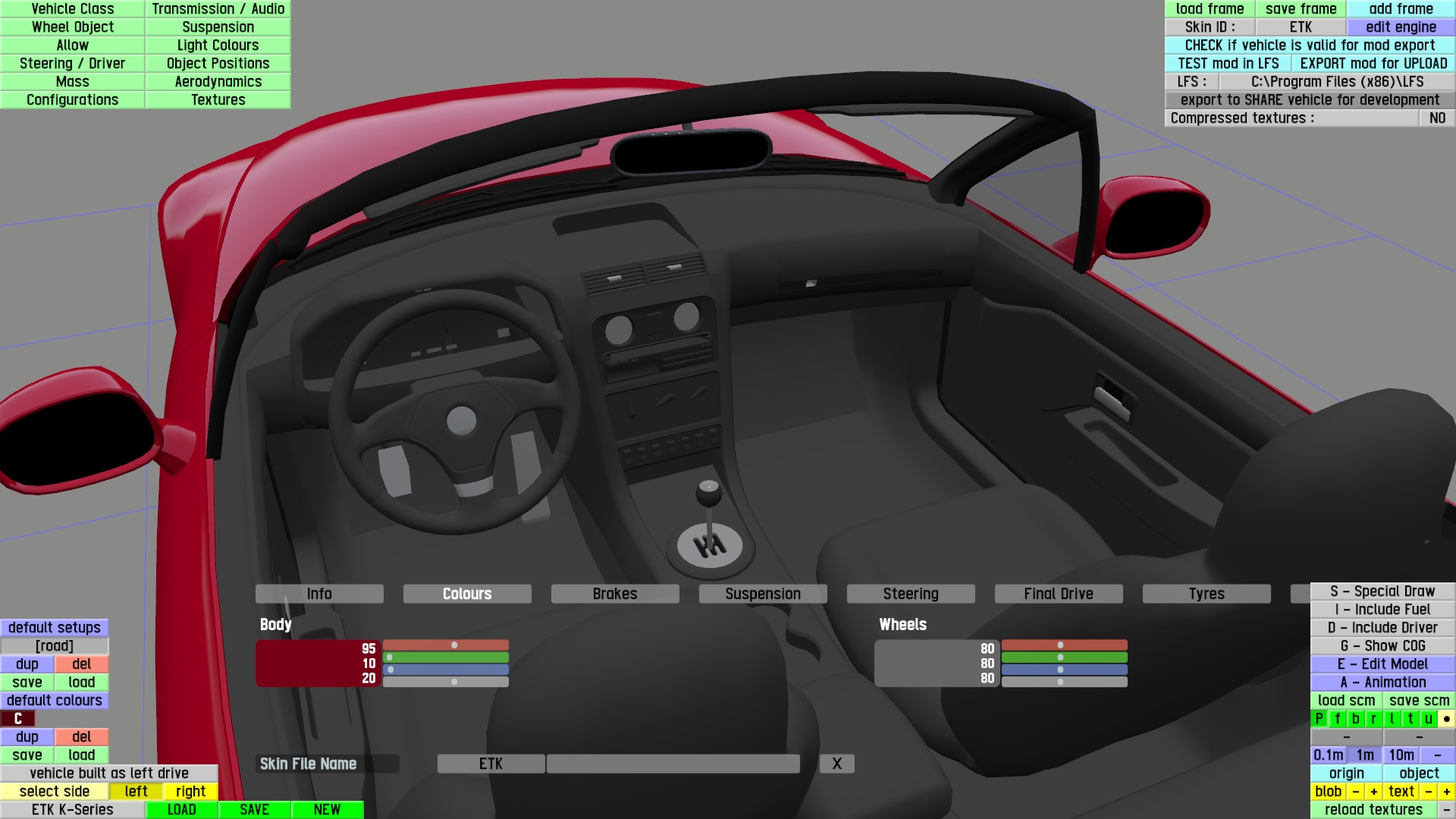Click the dark red C colour swatch
The height and width of the screenshot is (819, 1456).
[x=18, y=719]
